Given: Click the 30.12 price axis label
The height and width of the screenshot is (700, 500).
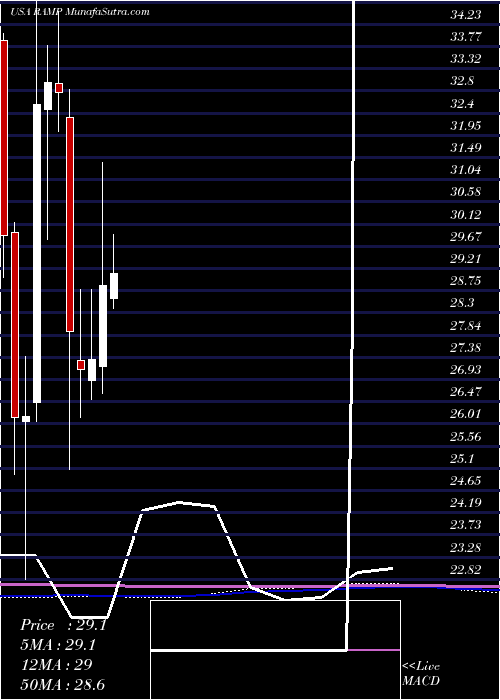Looking at the screenshot, I should [466, 215].
